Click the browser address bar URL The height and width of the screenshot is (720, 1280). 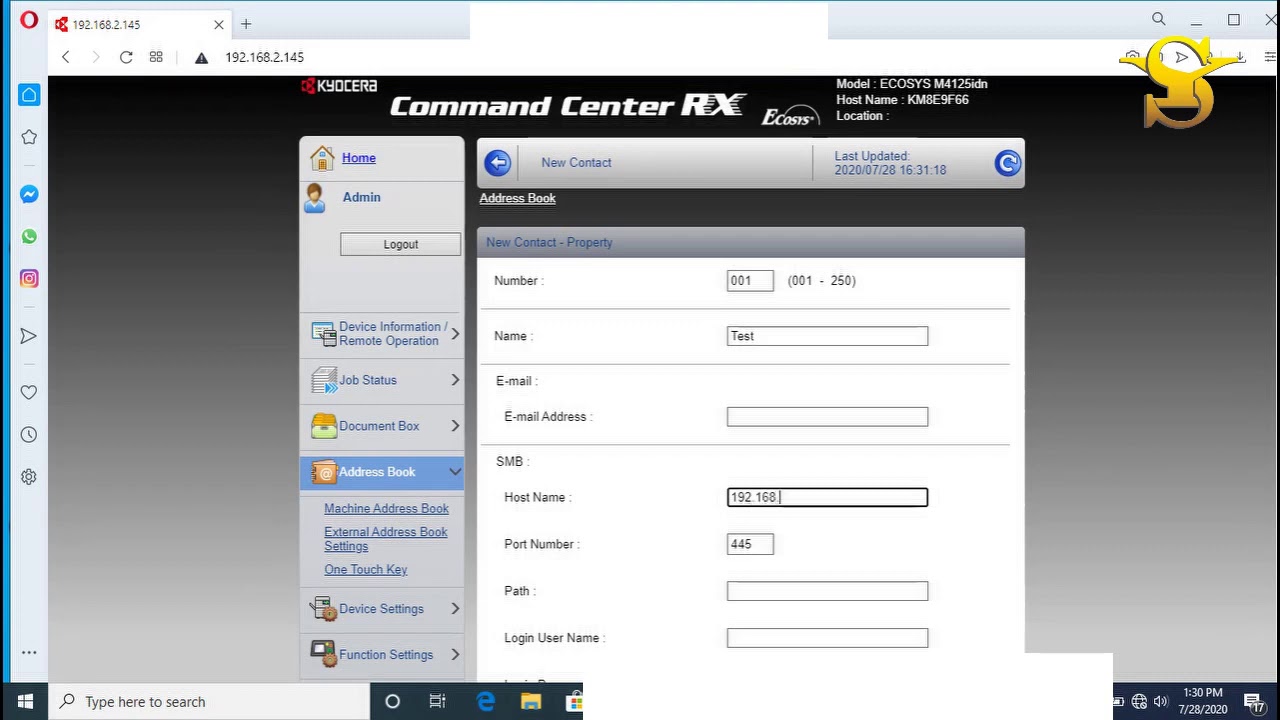(264, 58)
